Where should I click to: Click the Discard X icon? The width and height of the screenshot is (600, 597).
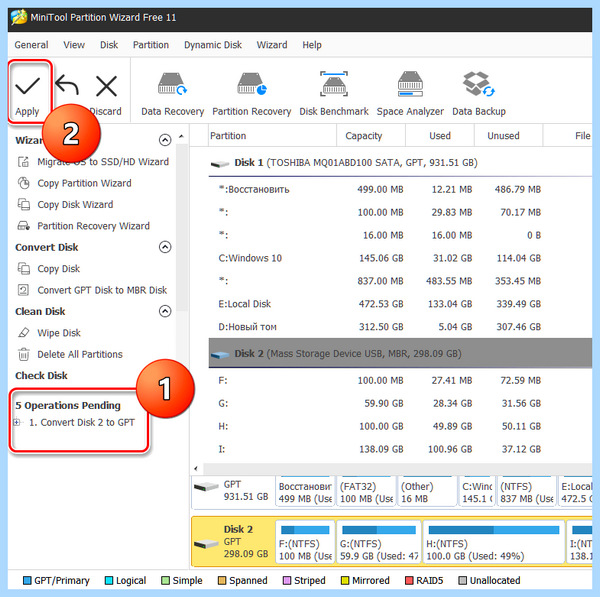[x=106, y=86]
